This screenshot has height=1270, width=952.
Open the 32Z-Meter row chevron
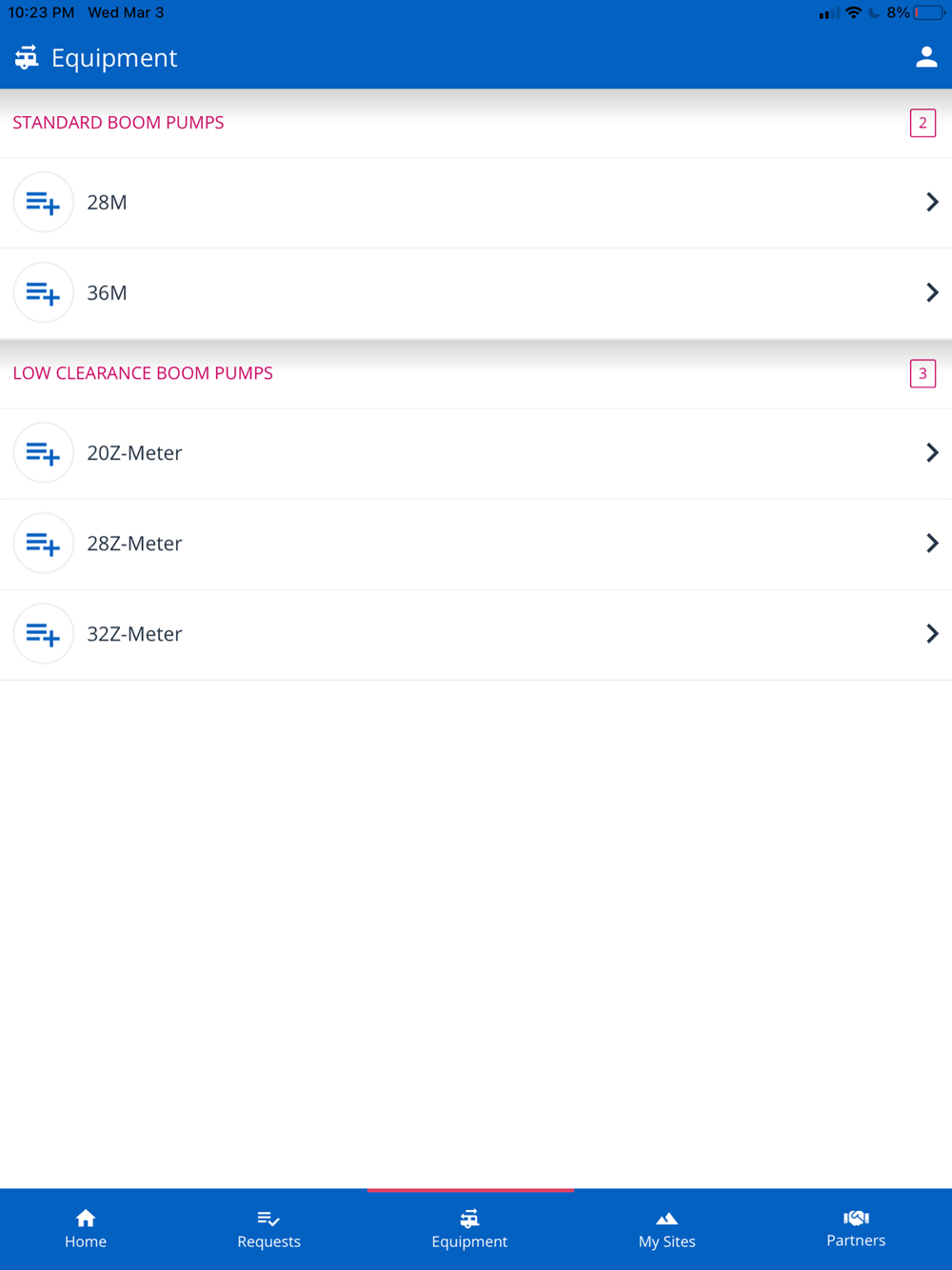pos(932,633)
